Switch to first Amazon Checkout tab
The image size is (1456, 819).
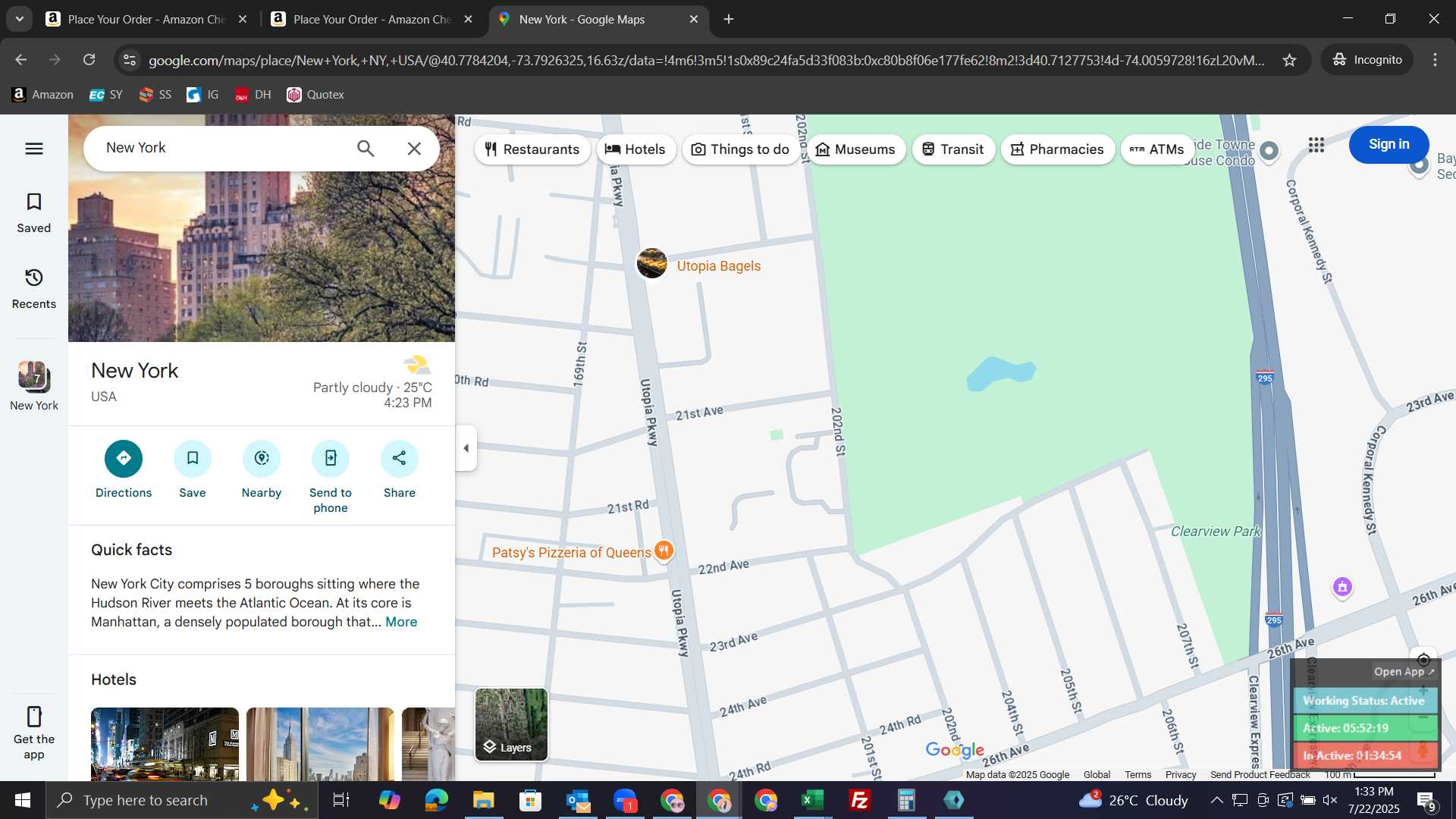pos(146,19)
